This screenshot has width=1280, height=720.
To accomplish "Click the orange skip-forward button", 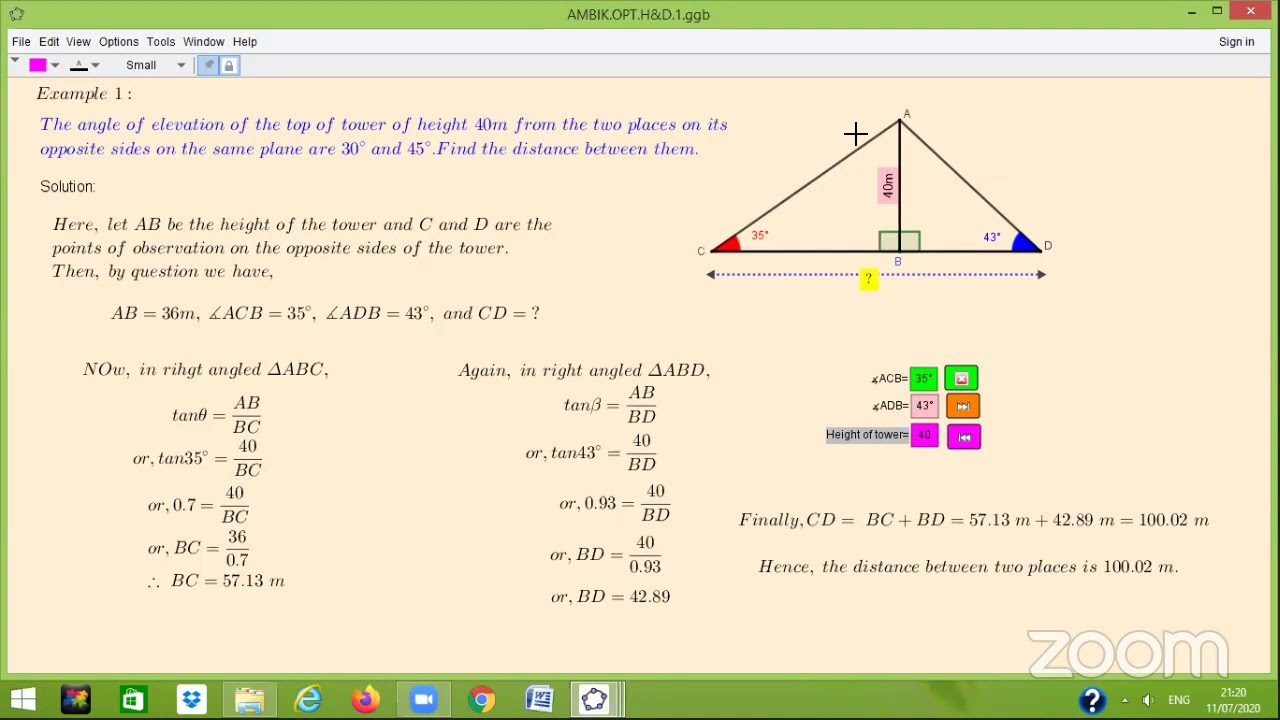I will tap(962, 407).
